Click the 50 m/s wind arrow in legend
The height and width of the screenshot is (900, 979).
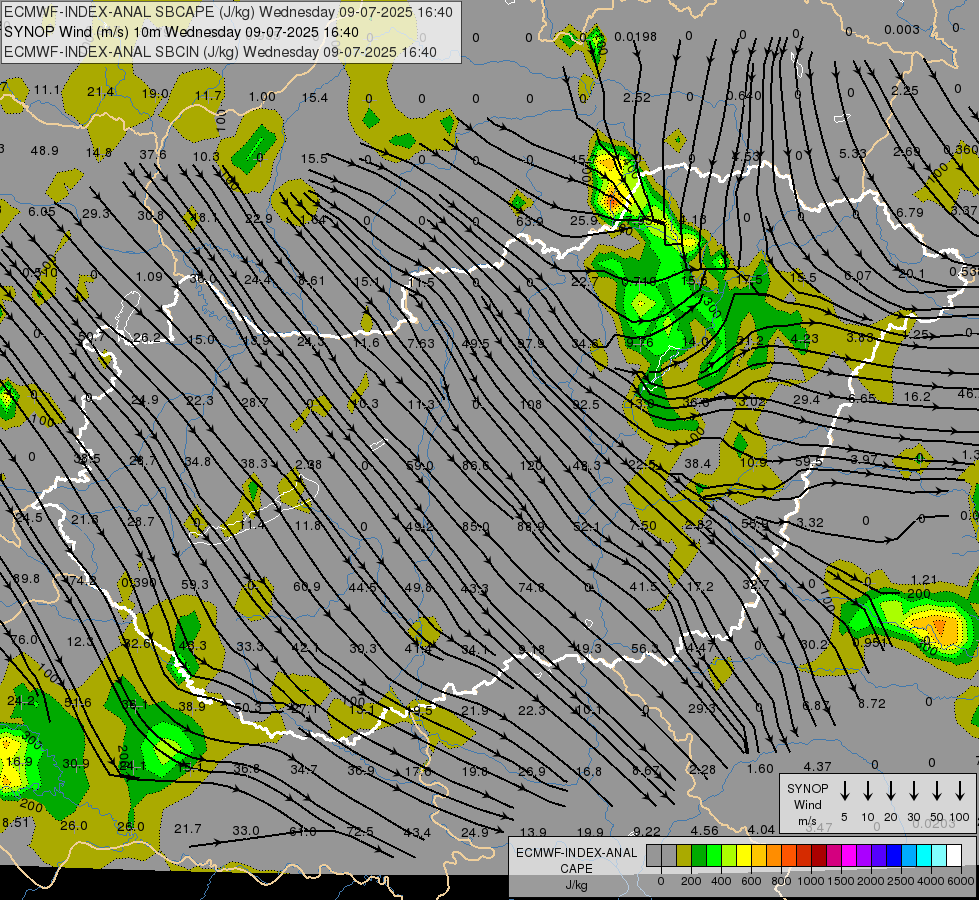(x=937, y=791)
